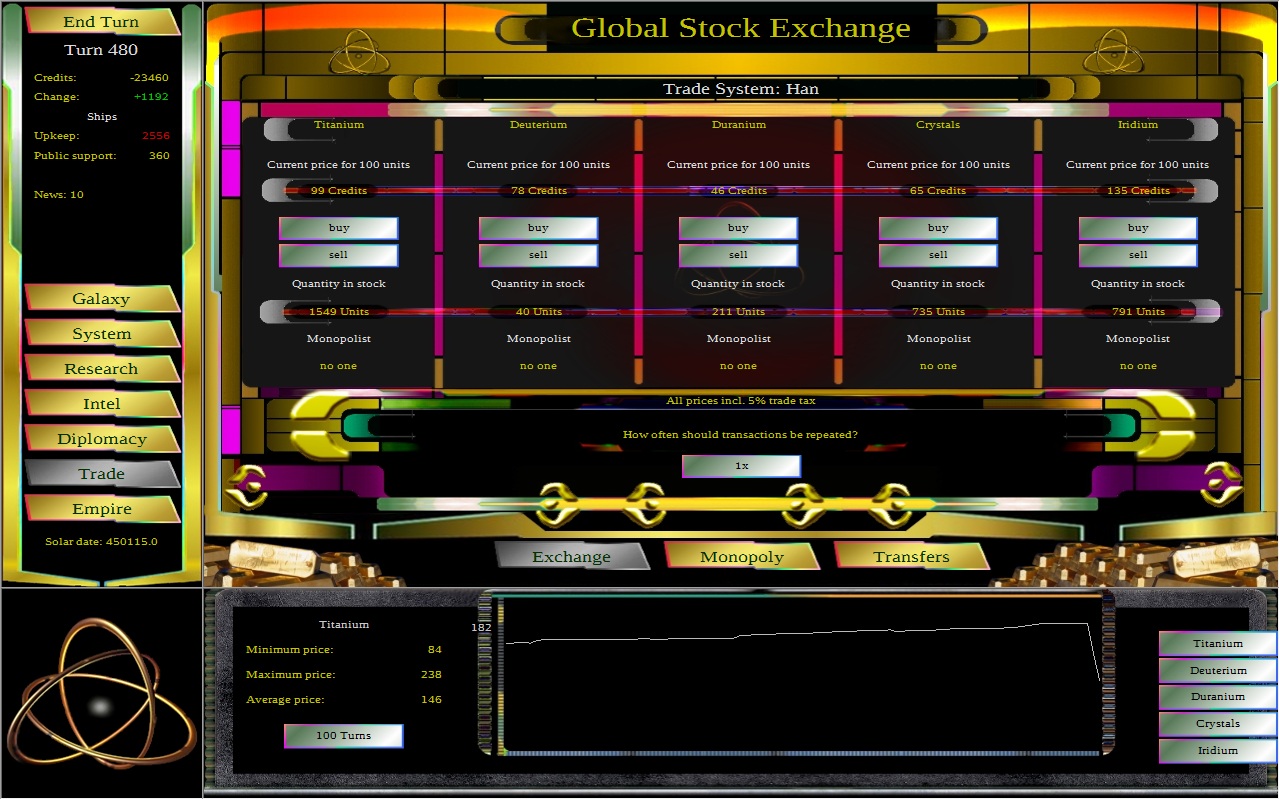Select the Exchange tab

pyautogui.click(x=571, y=557)
